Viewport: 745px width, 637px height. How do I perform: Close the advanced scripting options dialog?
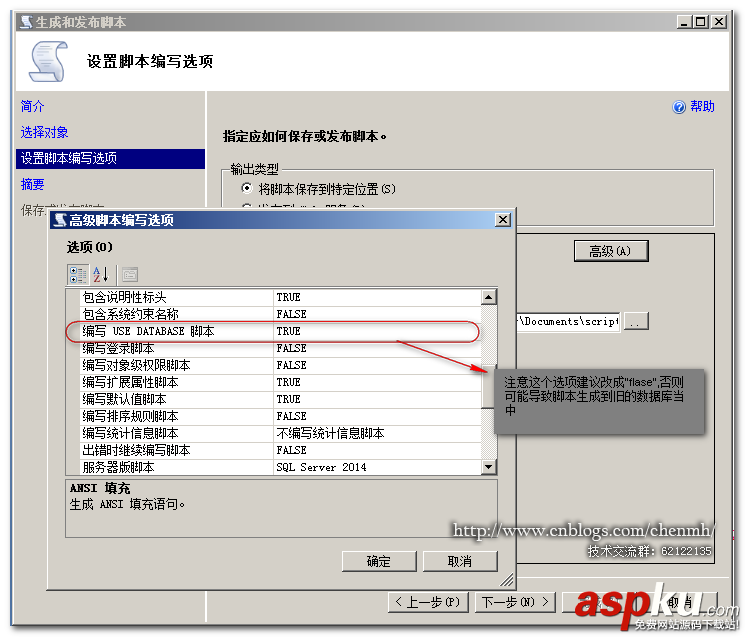point(503,219)
